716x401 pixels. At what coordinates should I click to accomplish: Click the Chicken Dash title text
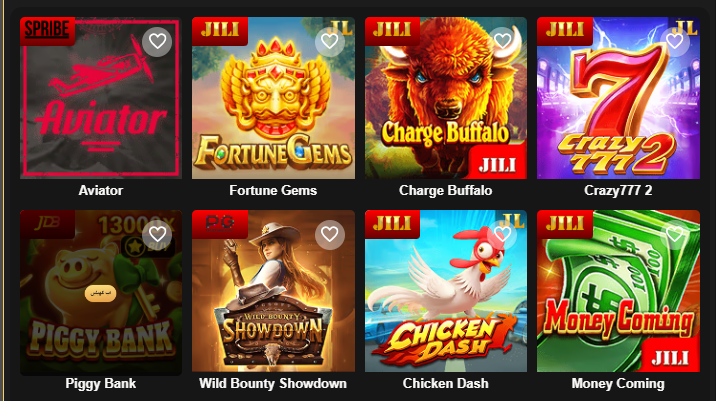(x=446, y=383)
